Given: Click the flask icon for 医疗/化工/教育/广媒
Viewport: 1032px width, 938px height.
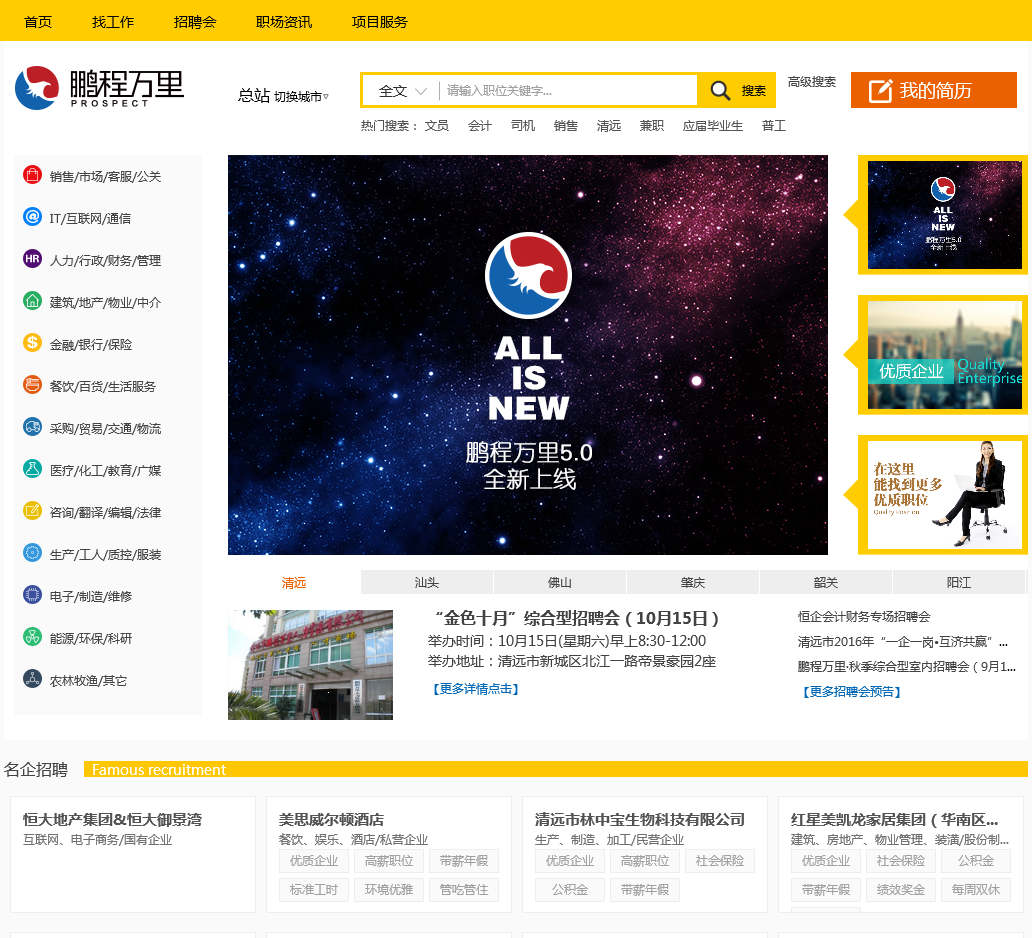Looking at the screenshot, I should coord(32,469).
